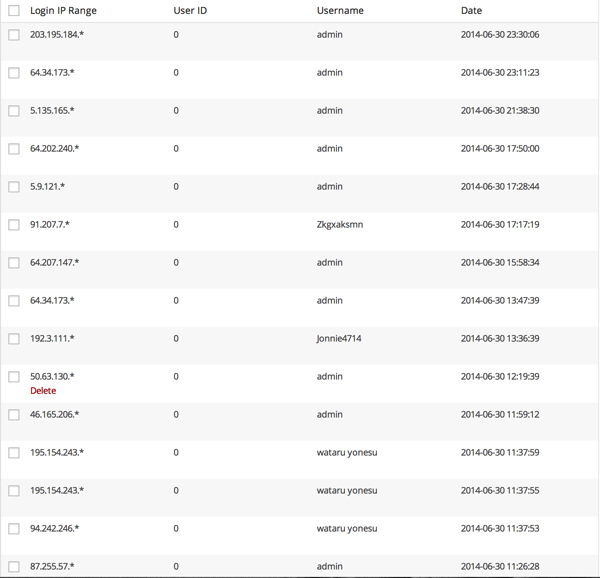The width and height of the screenshot is (600, 578).
Task: Check the 91.207.7.* row box
Action: click(14, 225)
